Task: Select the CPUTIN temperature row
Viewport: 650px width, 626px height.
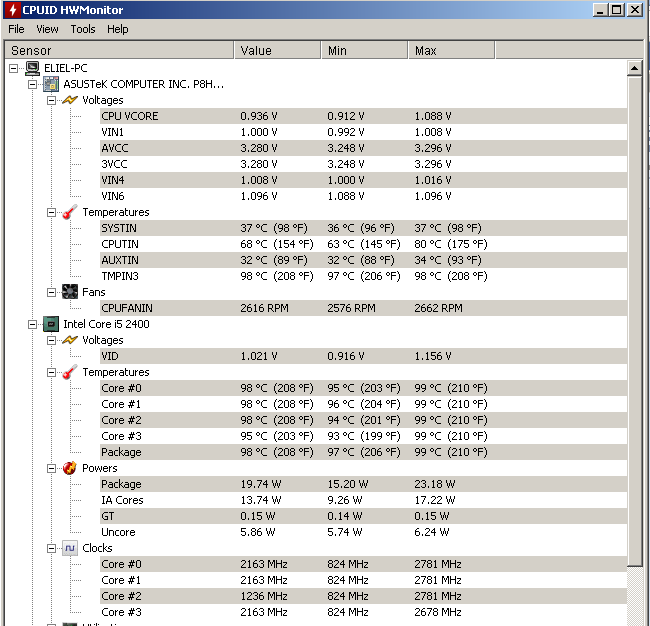Action: (363, 244)
